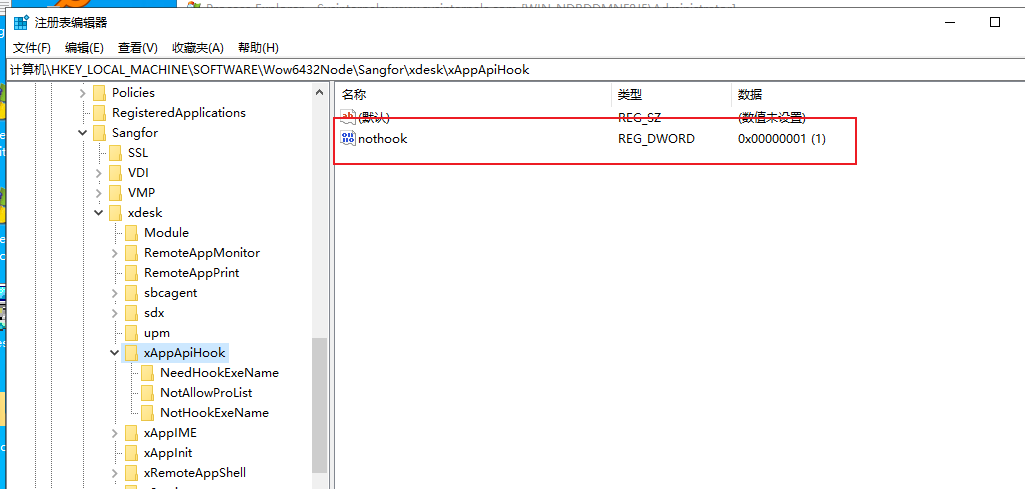Select the xRemoteAppShell folder icon
The width and height of the screenshot is (1025, 489).
point(131,473)
